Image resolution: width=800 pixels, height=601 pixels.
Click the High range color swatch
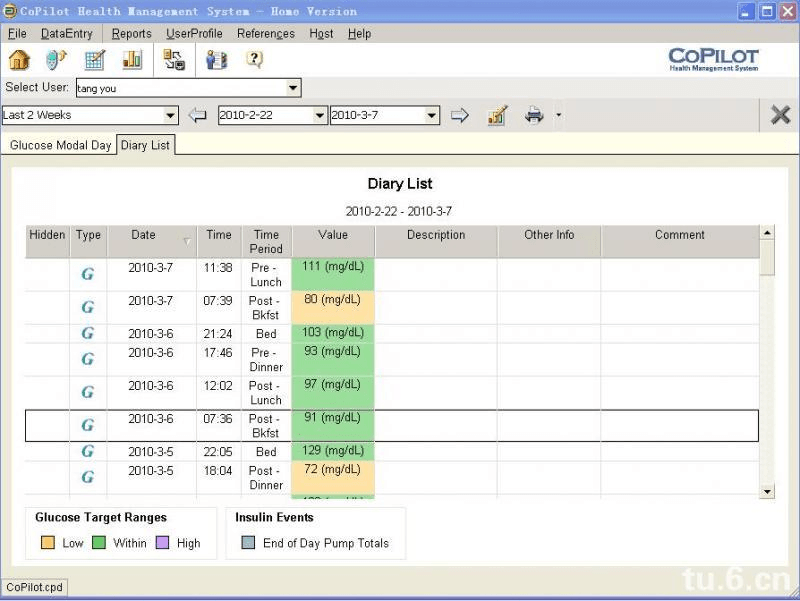pyautogui.click(x=162, y=542)
